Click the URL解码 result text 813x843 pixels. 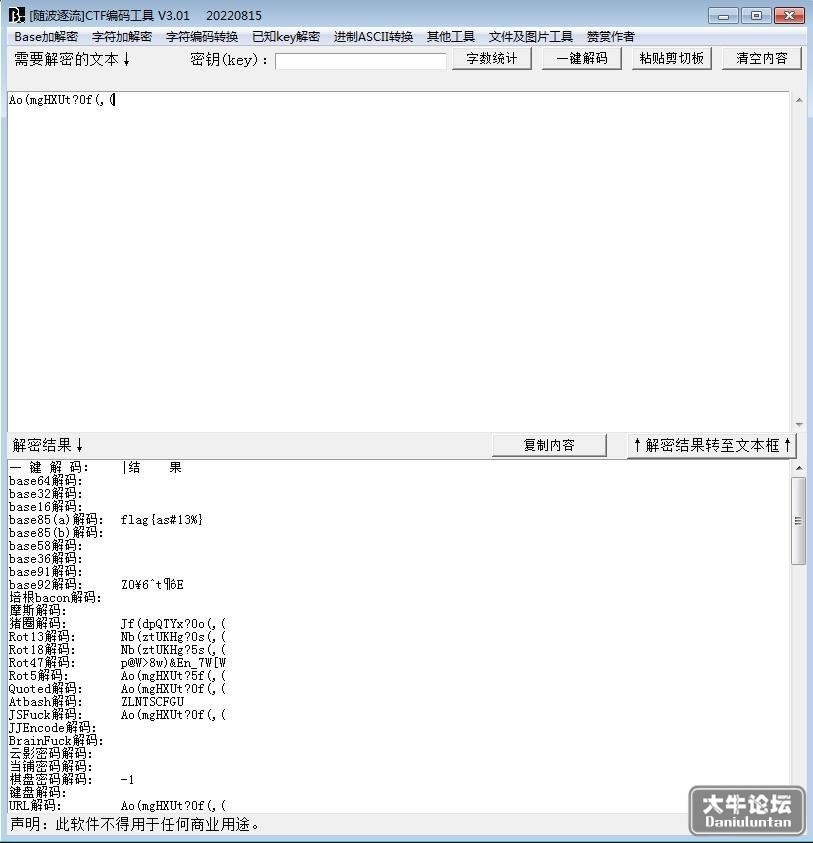[x=174, y=805]
